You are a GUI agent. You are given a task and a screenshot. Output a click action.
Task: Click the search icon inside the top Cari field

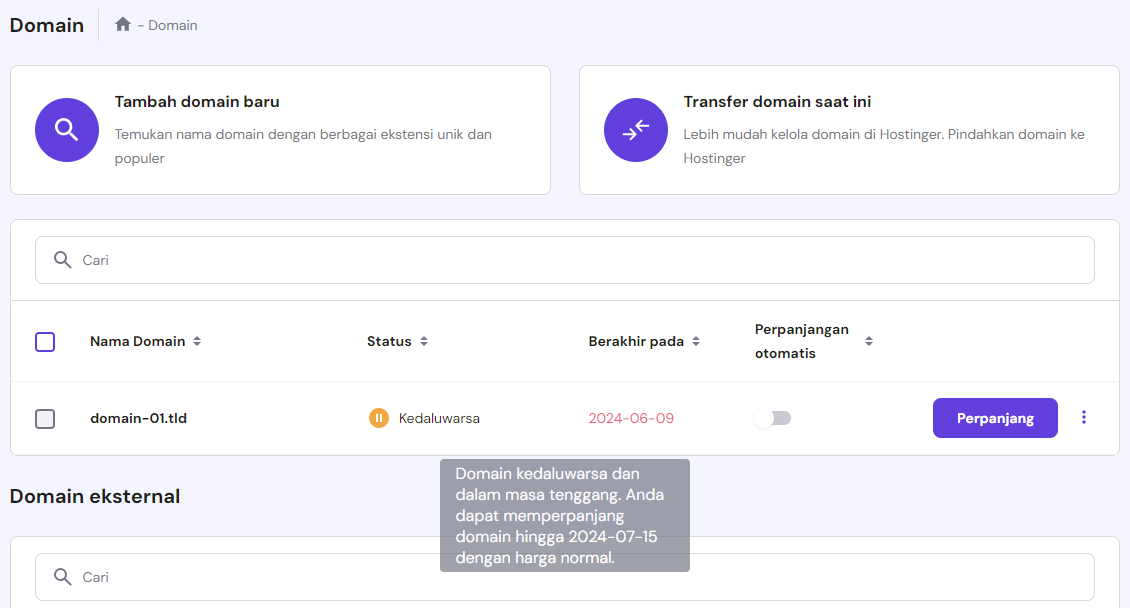[62, 259]
